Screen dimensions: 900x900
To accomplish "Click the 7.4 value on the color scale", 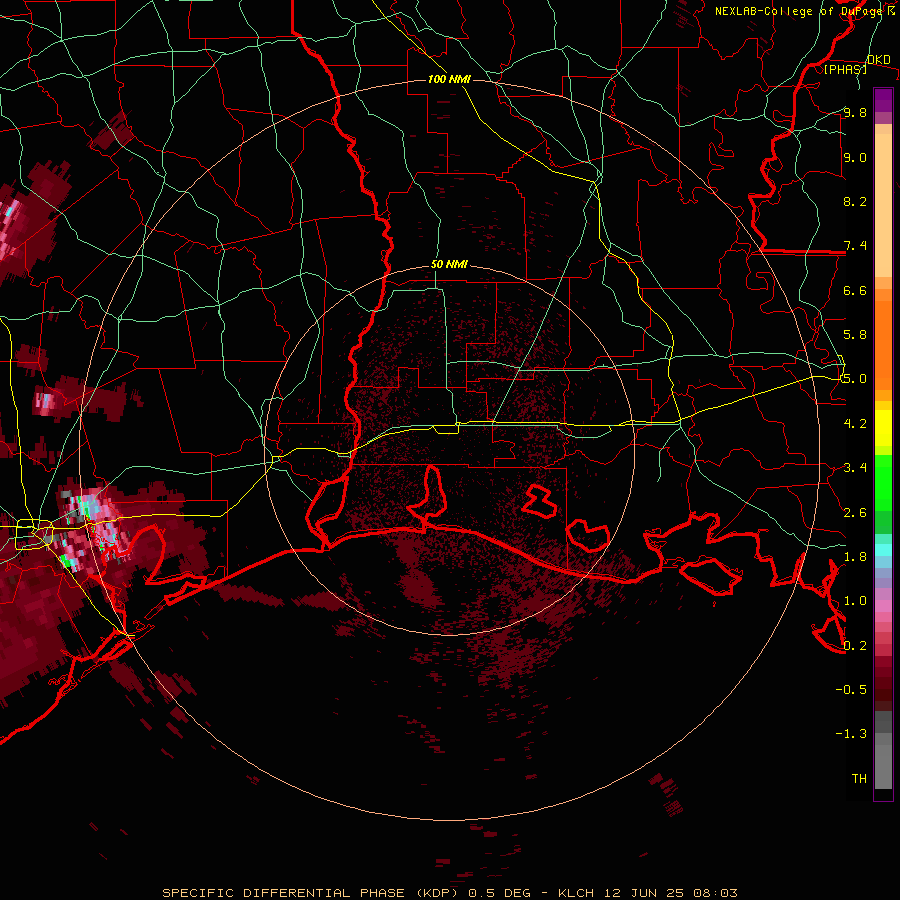I will pyautogui.click(x=855, y=246).
